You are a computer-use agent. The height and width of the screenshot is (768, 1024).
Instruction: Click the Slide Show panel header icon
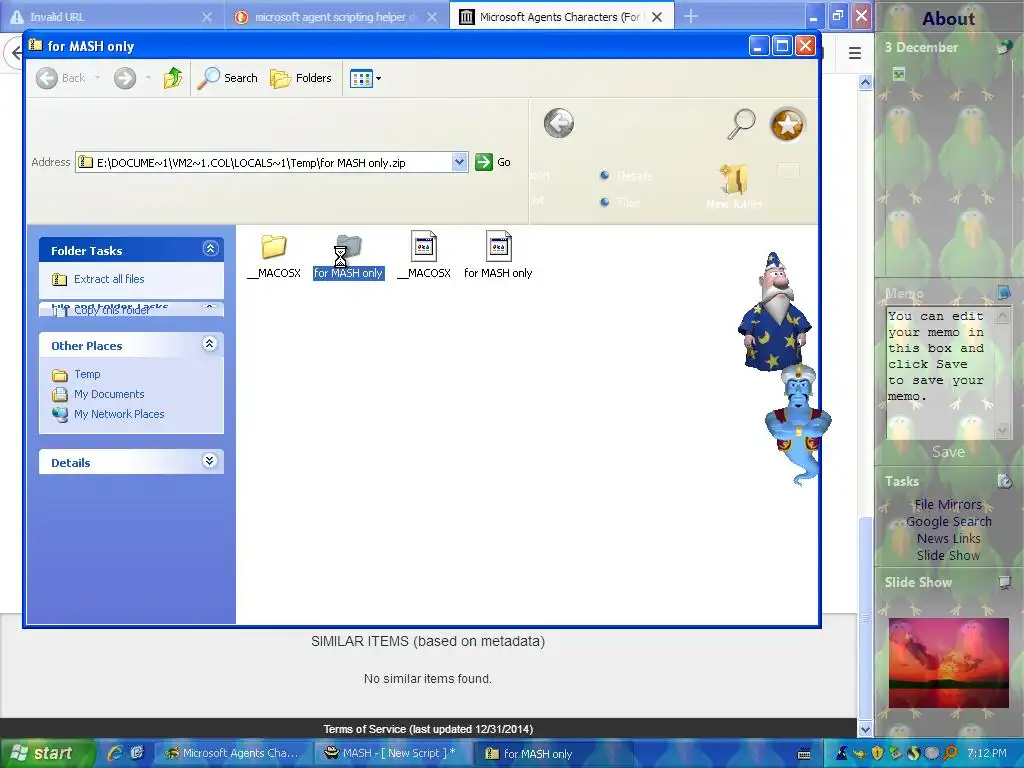click(x=1004, y=582)
